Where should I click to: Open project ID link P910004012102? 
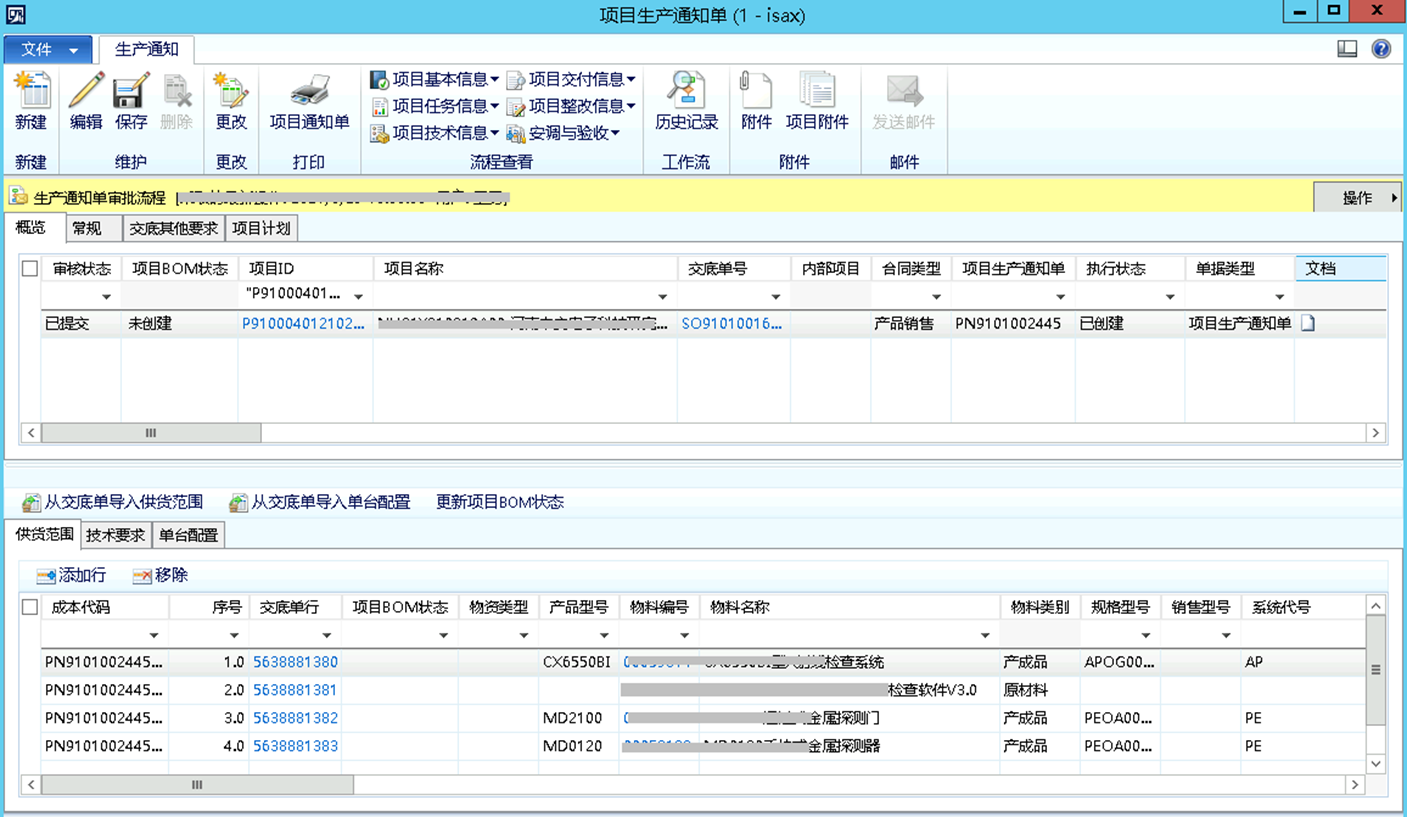coord(304,324)
